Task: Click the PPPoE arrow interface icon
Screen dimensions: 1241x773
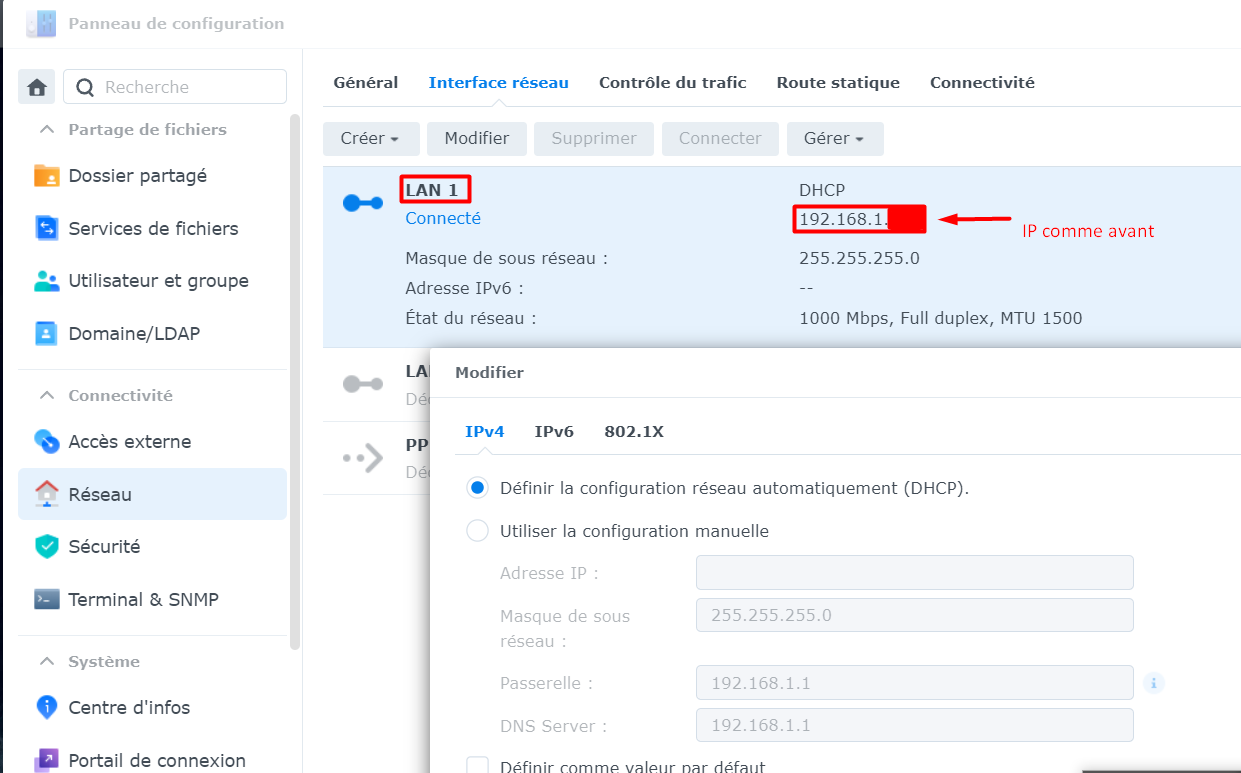Action: click(363, 458)
